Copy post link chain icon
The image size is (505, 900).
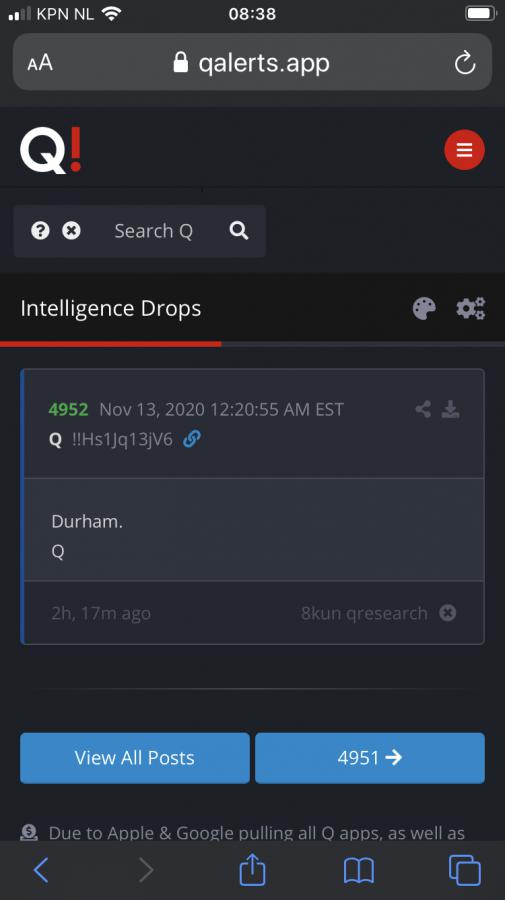point(191,440)
